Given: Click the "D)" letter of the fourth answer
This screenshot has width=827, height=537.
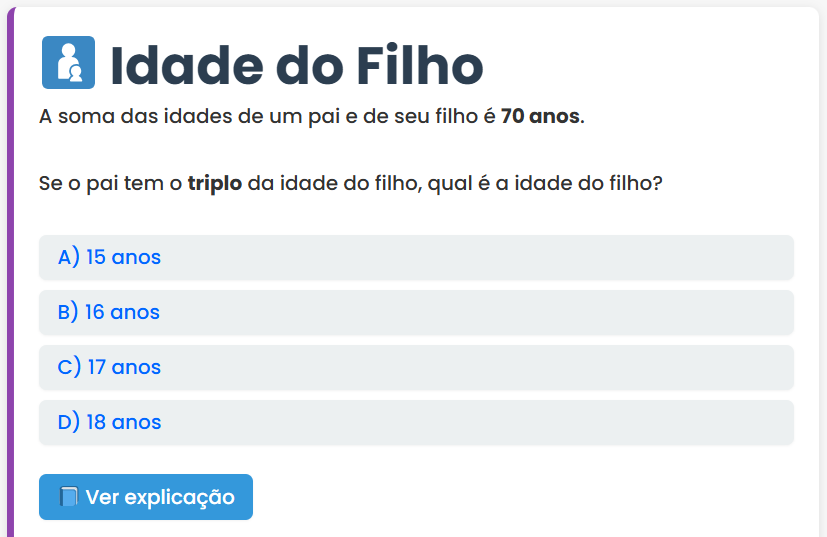Looking at the screenshot, I should coord(69,422).
